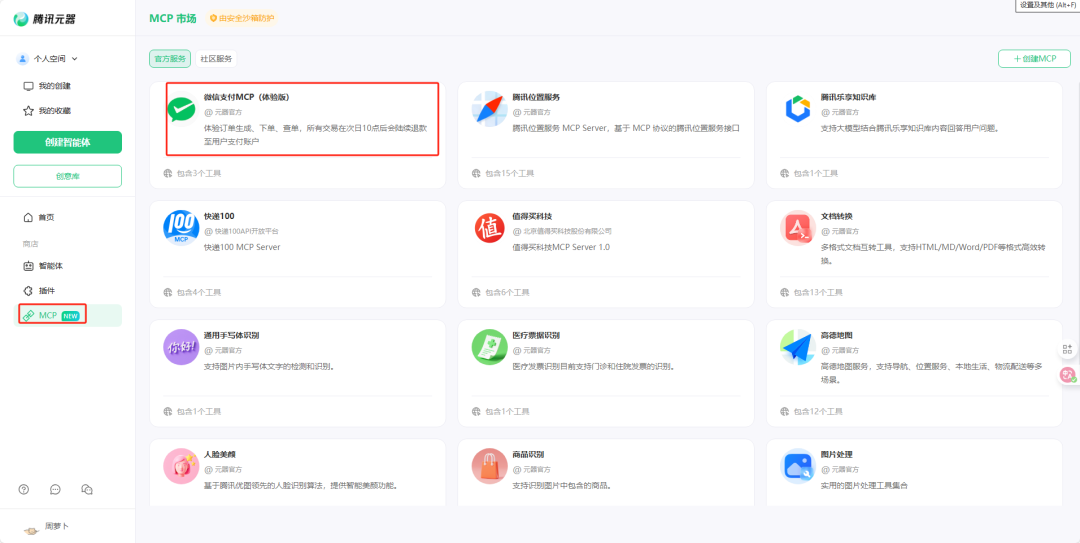Image resolution: width=1080 pixels, height=543 pixels.
Task: Open help via question mark icon
Action: click(x=24, y=489)
